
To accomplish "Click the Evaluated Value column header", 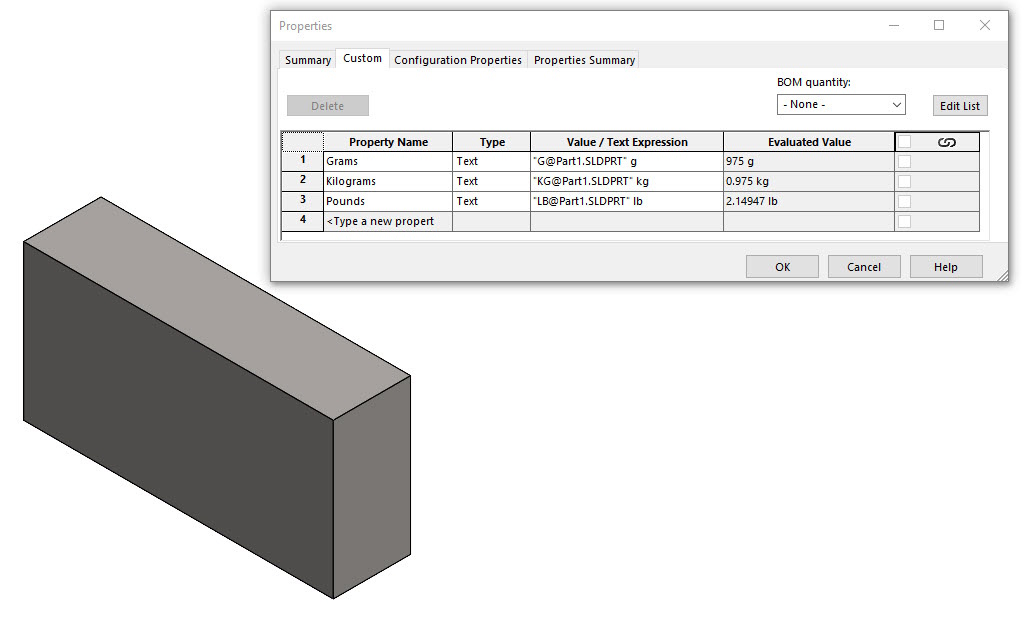I will point(808,141).
